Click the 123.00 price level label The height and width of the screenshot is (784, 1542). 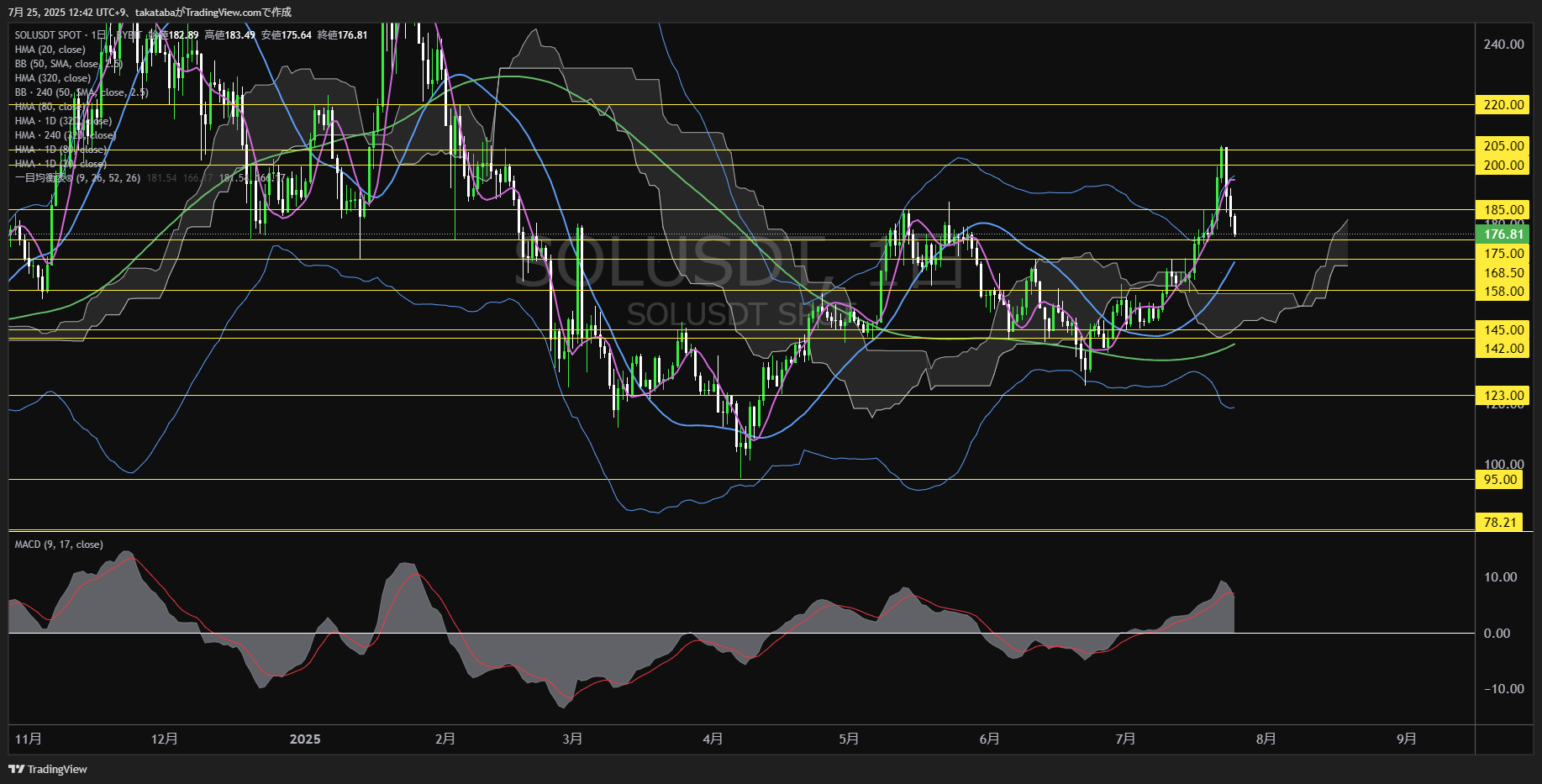(1501, 396)
